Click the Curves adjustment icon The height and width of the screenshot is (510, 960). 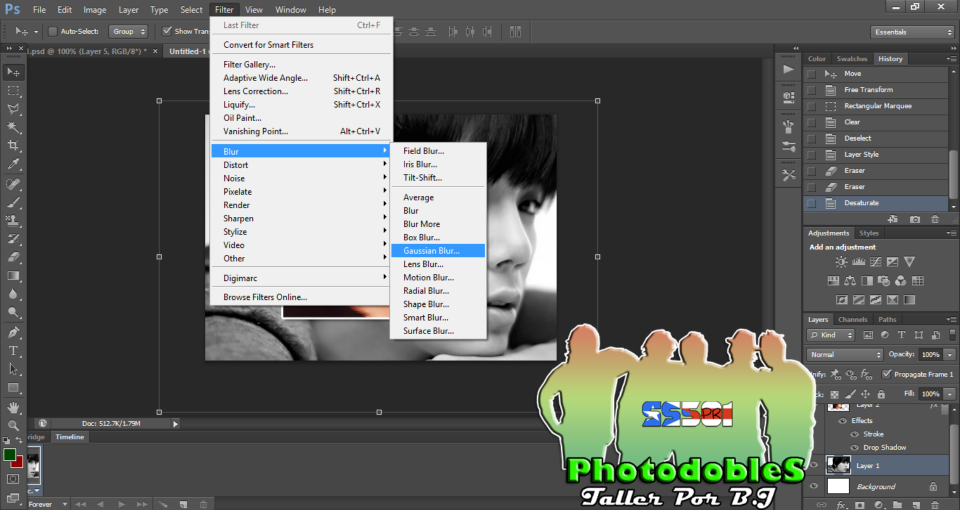(x=876, y=262)
